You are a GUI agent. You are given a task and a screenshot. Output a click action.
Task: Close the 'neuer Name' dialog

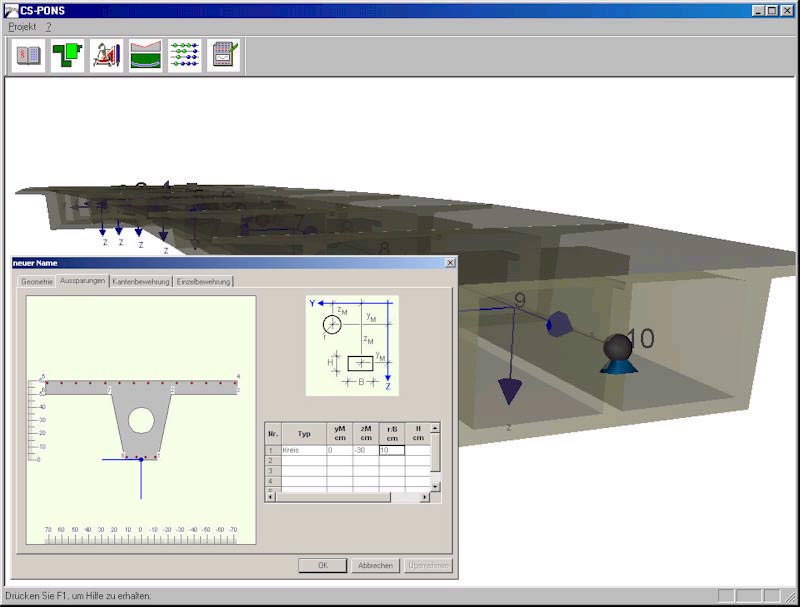coord(449,263)
